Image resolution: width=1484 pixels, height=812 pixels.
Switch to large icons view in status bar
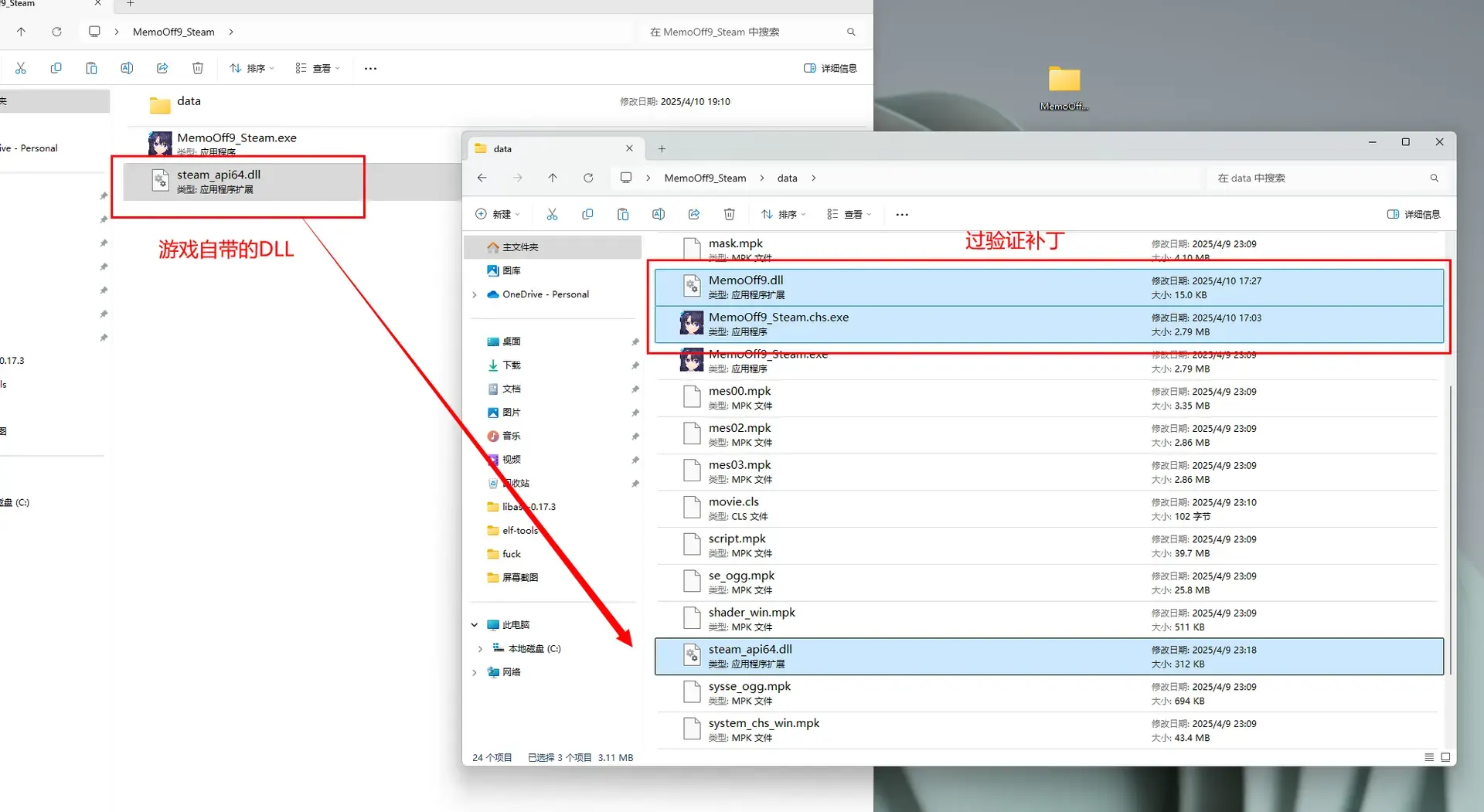(x=1445, y=757)
